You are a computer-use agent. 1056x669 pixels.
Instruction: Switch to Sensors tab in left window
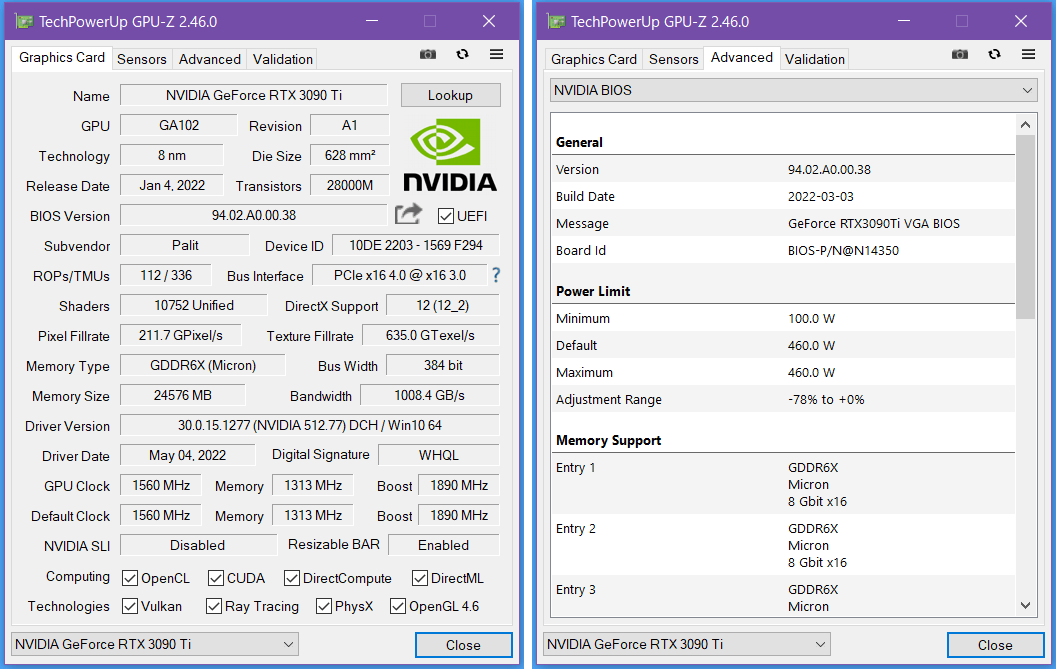point(141,59)
